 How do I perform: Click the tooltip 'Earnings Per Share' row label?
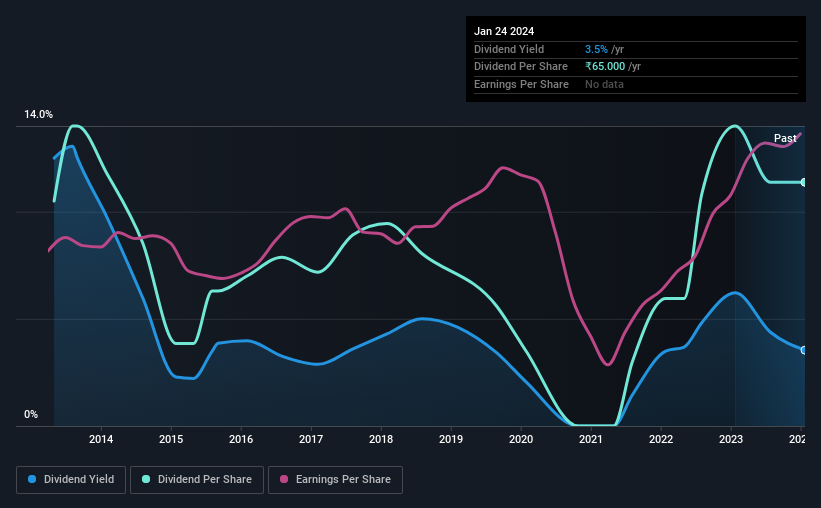[x=521, y=84]
